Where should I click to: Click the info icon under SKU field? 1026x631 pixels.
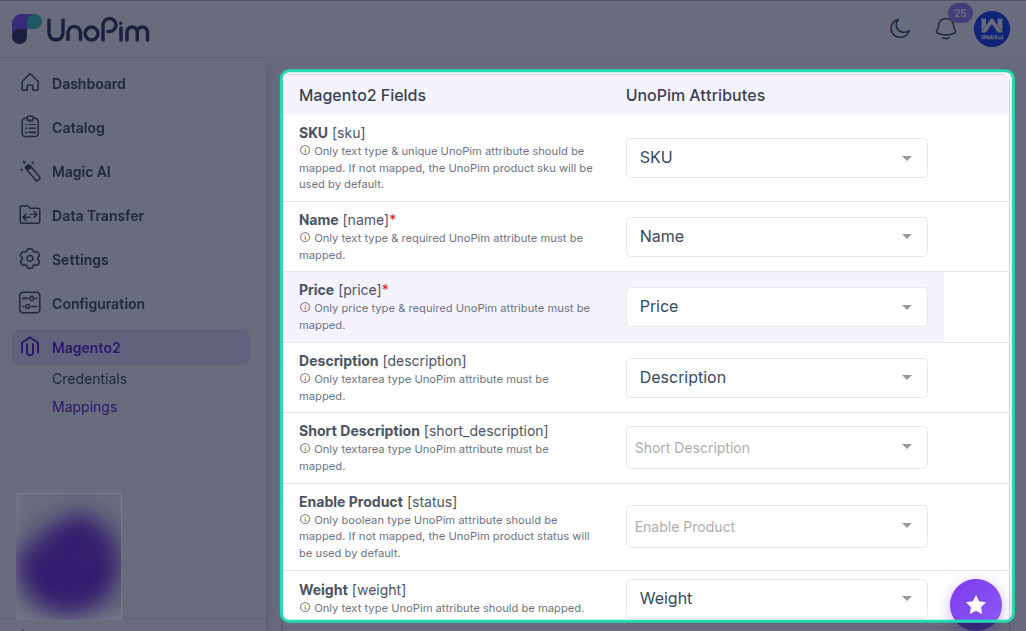point(305,151)
